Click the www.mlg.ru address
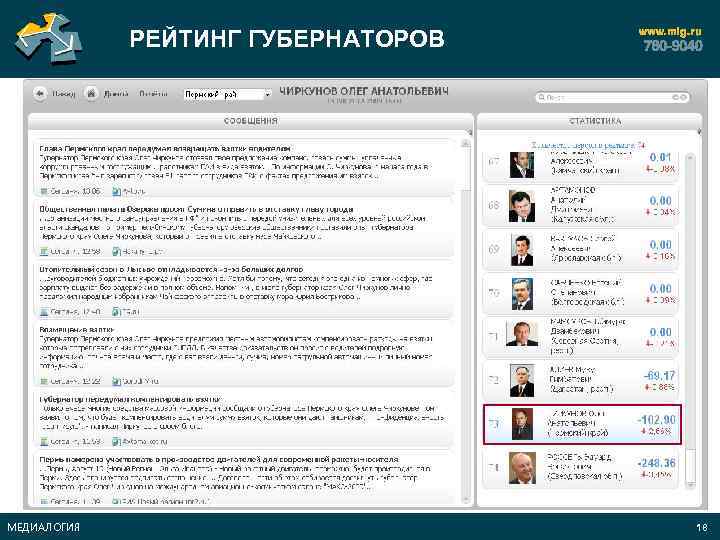The height and width of the screenshot is (540, 720). pyautogui.click(x=670, y=31)
